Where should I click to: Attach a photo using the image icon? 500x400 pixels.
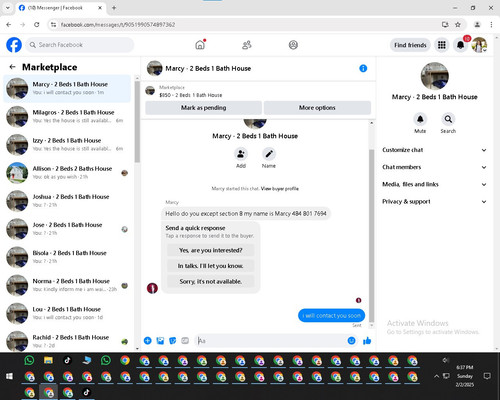tap(160, 341)
